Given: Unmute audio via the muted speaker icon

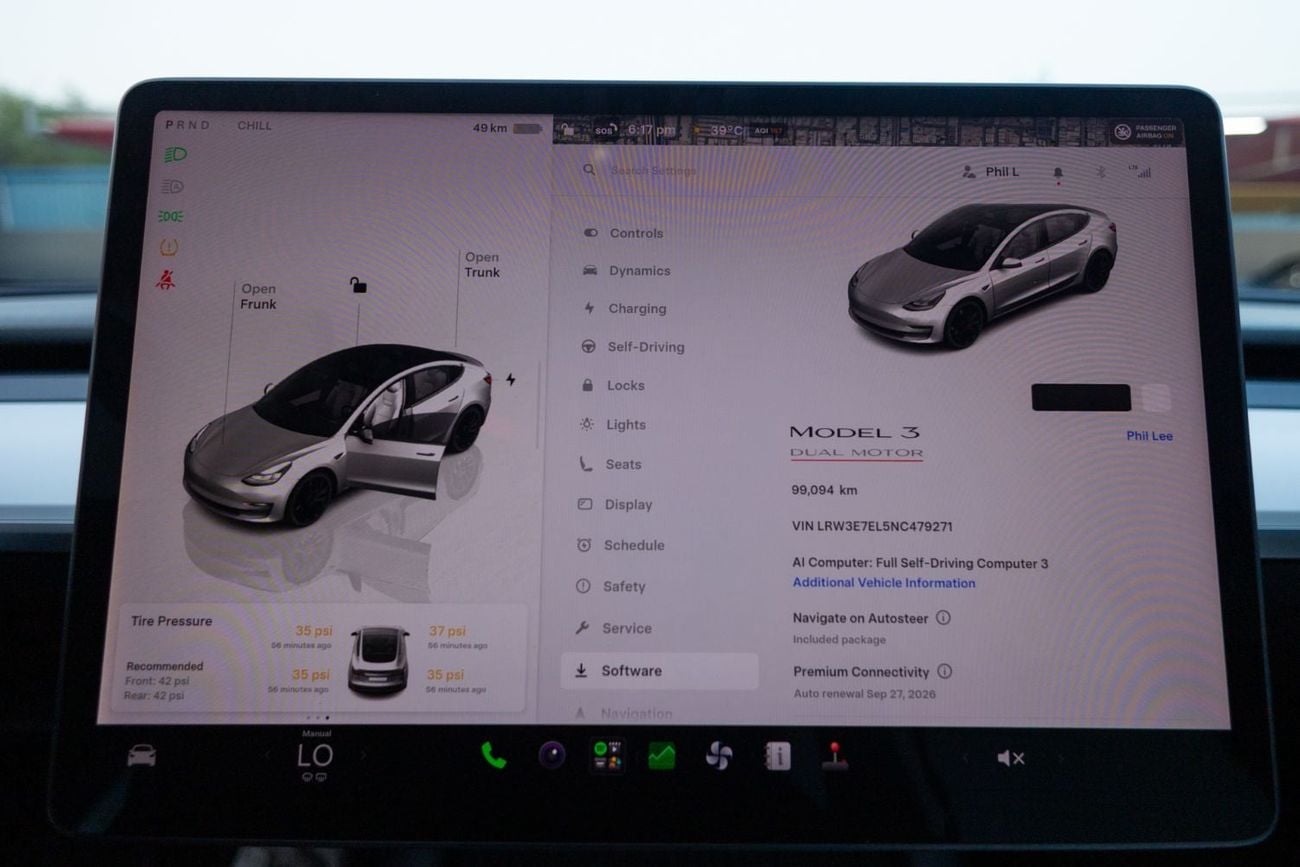Looking at the screenshot, I should 1010,758.
